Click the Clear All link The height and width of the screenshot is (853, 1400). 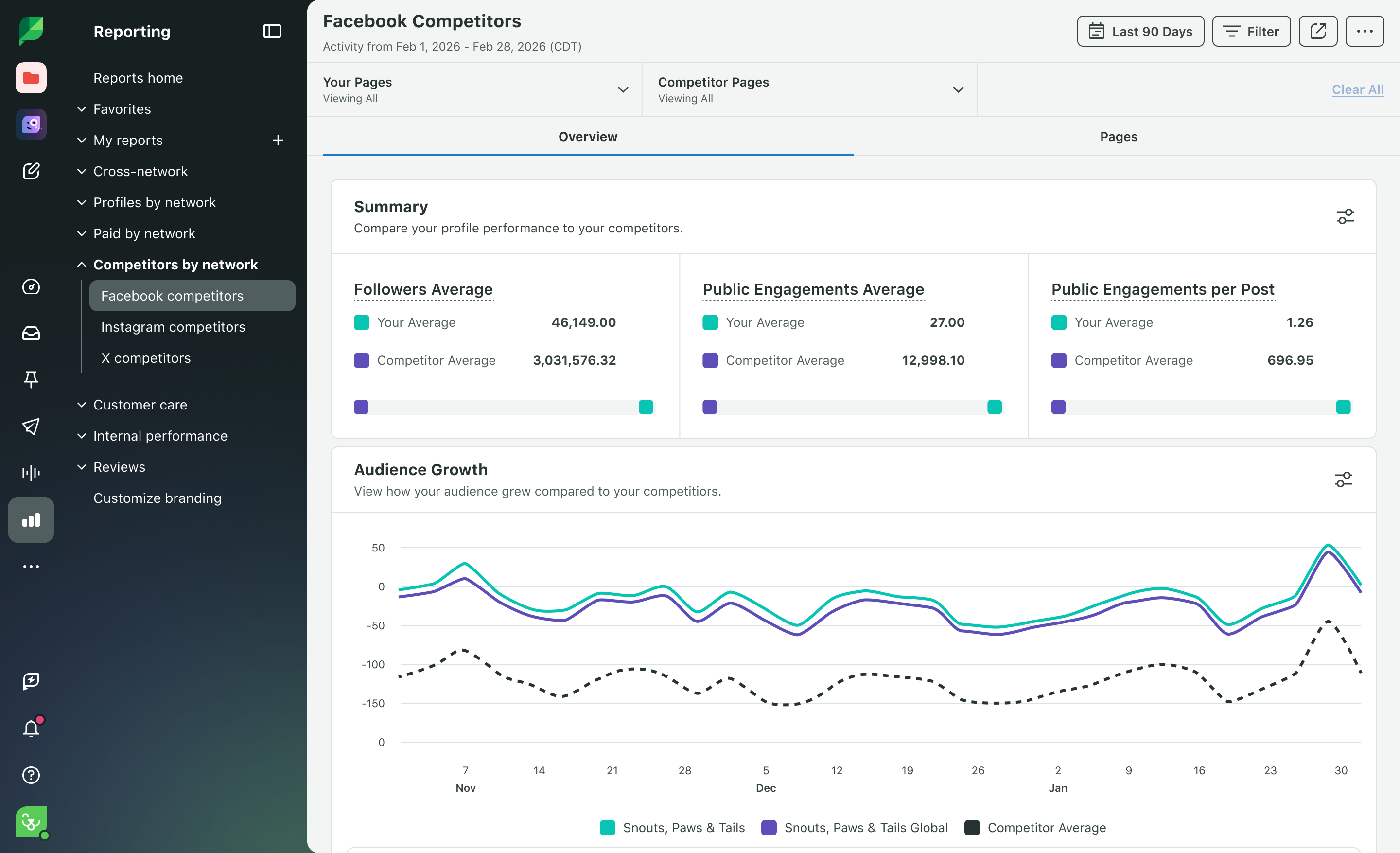tap(1357, 89)
